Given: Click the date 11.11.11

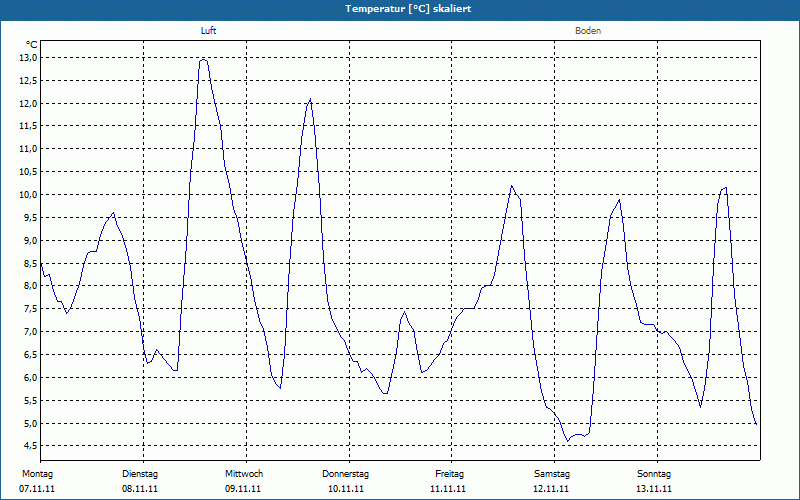Looking at the screenshot, I should click(448, 489).
